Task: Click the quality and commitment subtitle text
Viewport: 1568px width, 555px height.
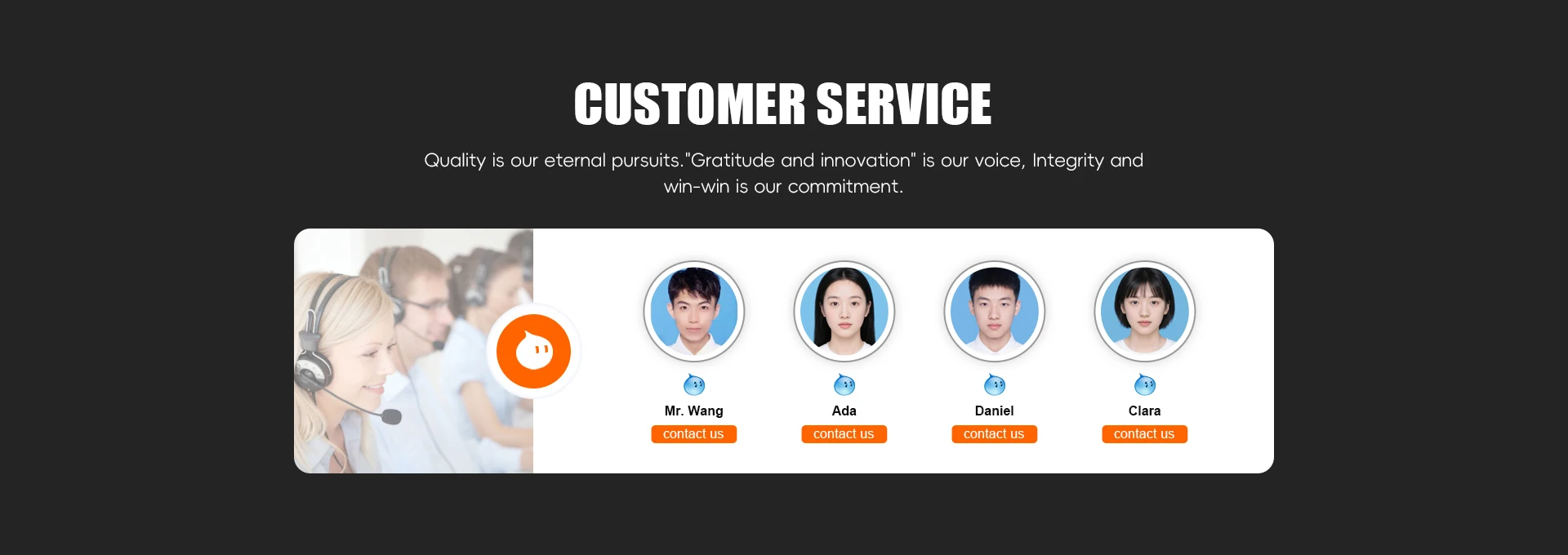Action: point(784,173)
